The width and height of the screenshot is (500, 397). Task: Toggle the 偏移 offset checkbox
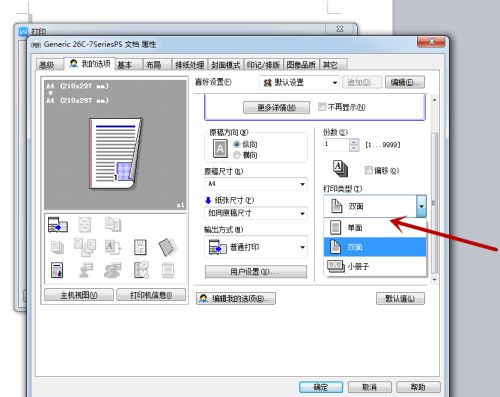coord(368,170)
